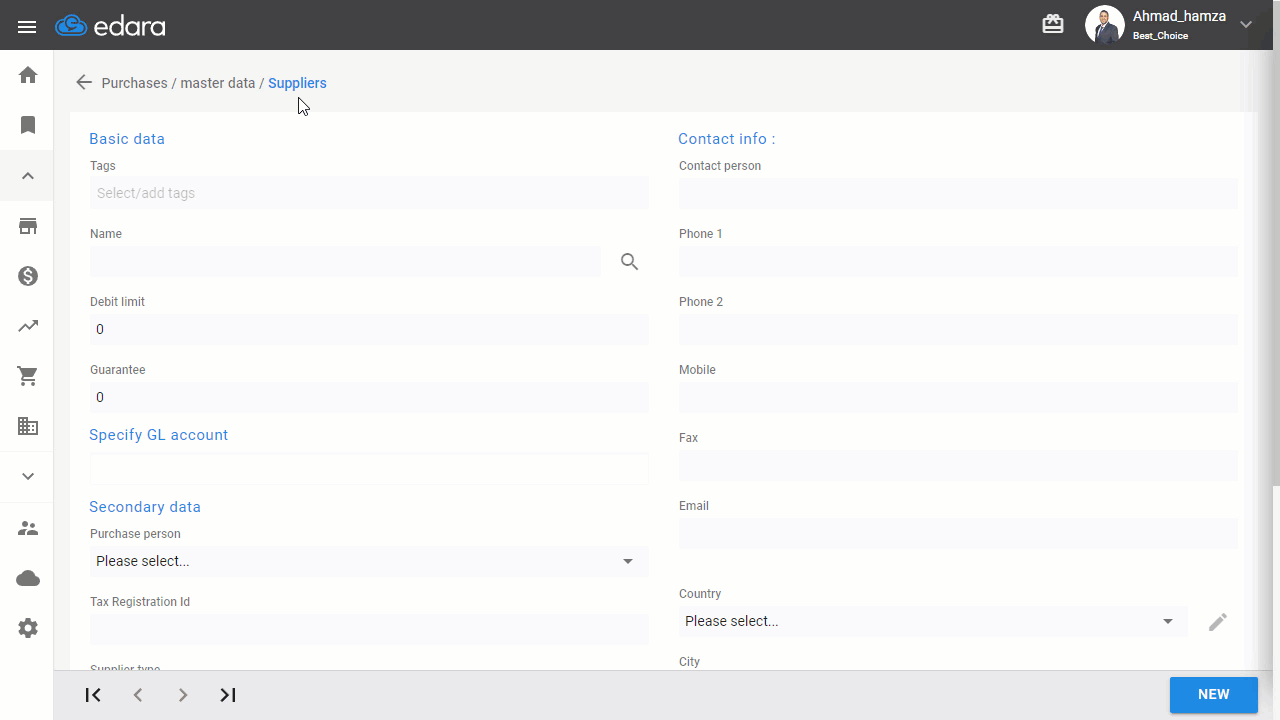Open the gift card icon in header
Screen dimensions: 1280x720
[1053, 24]
